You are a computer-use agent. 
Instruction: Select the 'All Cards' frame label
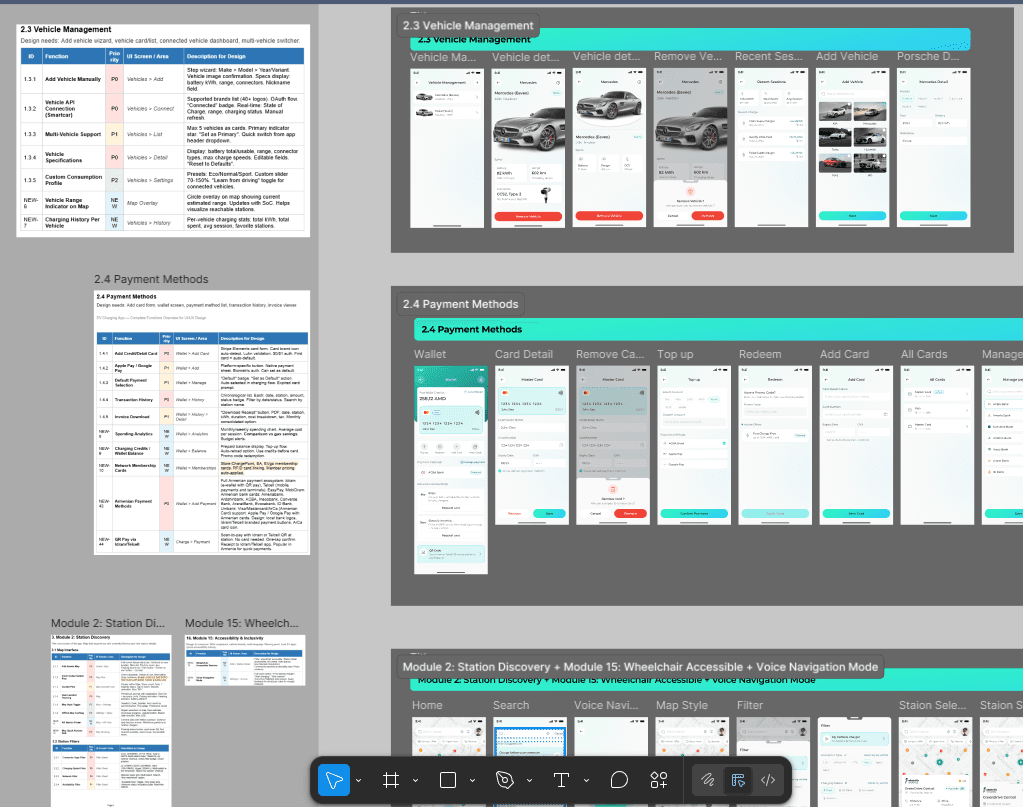pos(924,354)
